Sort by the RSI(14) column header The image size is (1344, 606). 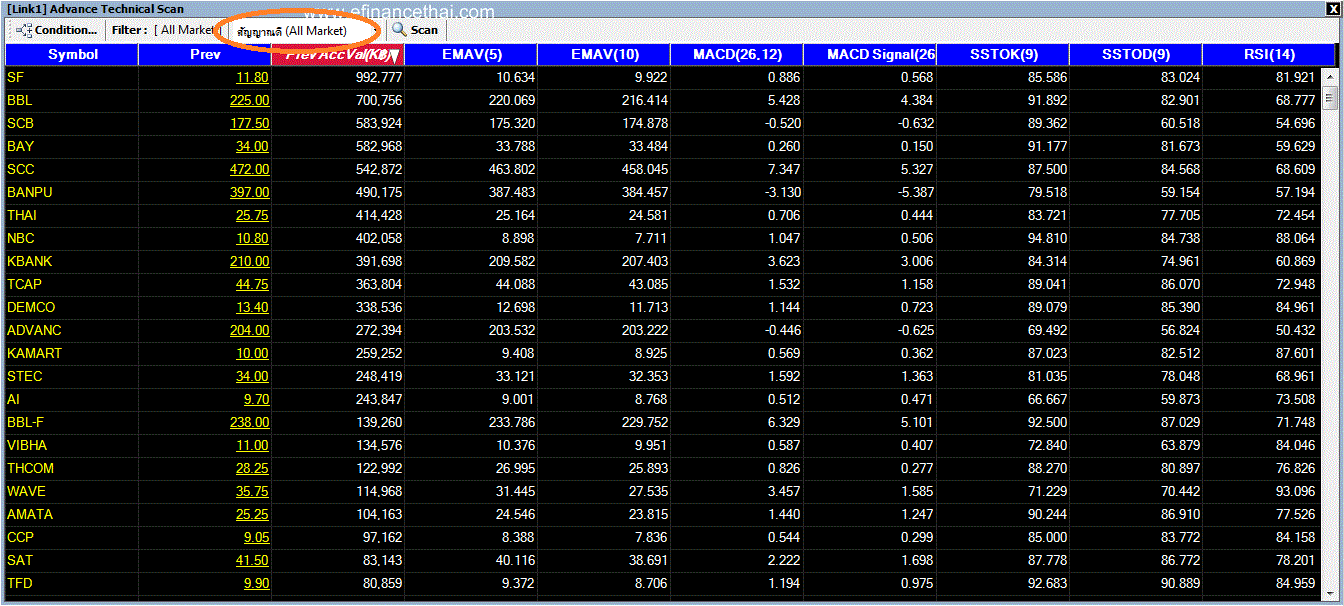tap(1269, 55)
